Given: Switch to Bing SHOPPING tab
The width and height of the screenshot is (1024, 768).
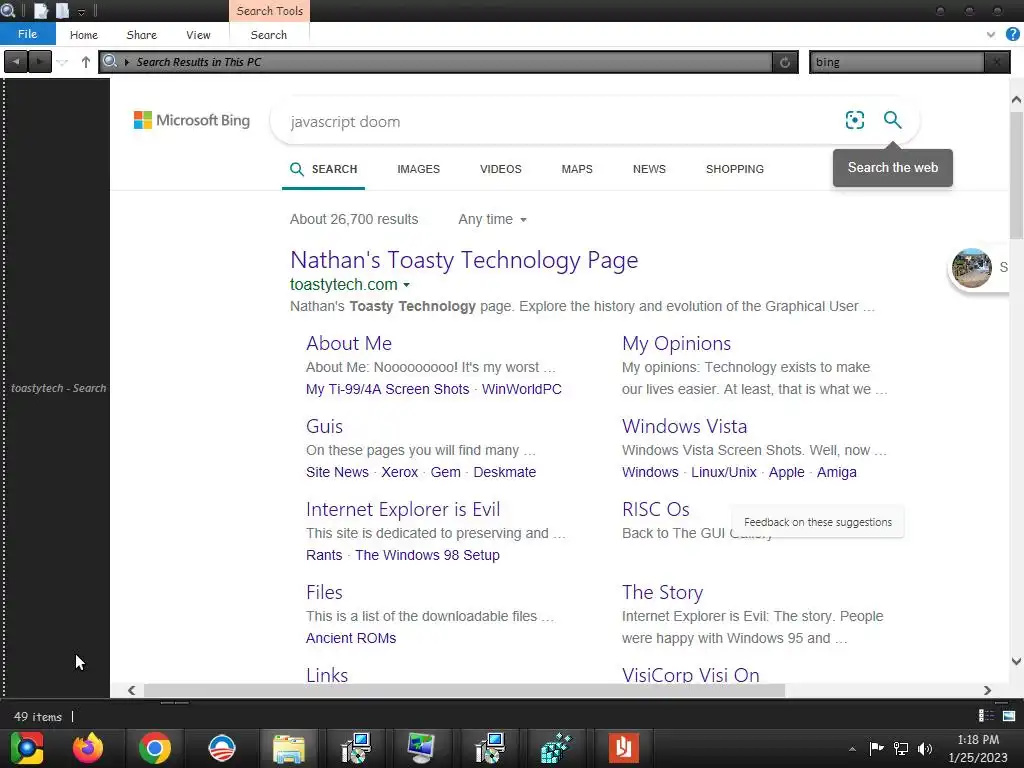Looking at the screenshot, I should (x=734, y=169).
